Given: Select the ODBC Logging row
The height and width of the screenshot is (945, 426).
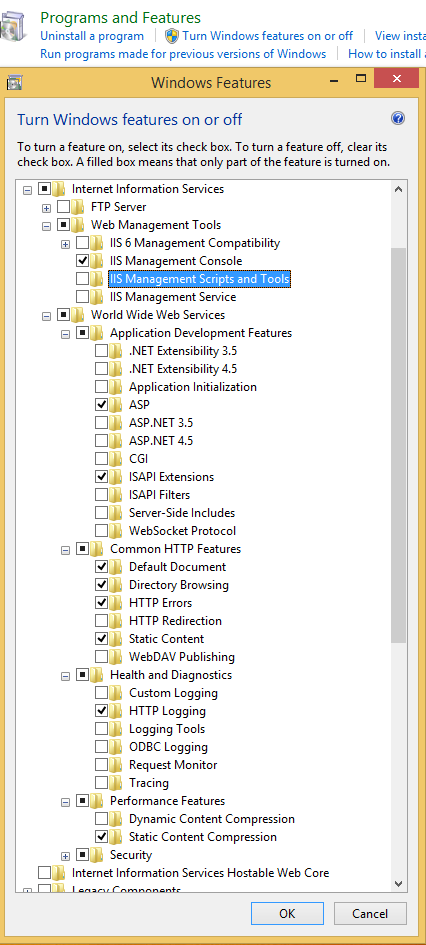Looking at the screenshot, I should (x=168, y=747).
